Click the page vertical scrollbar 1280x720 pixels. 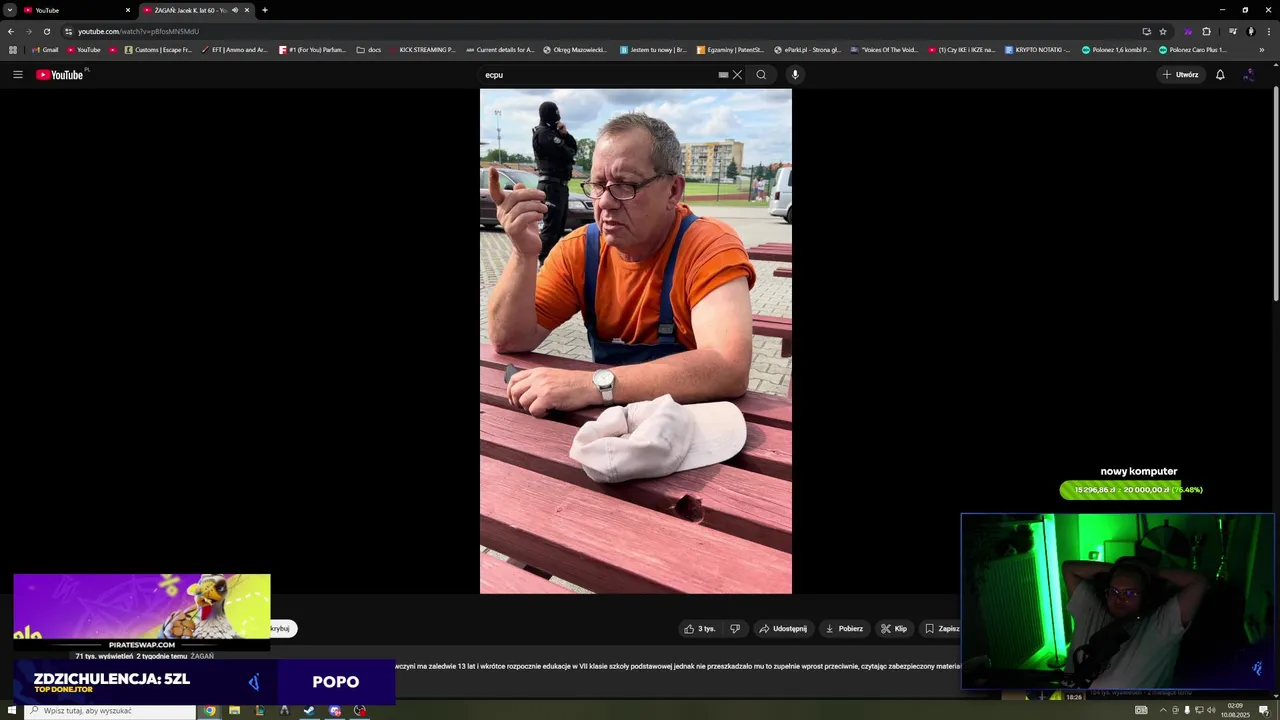[1275, 195]
